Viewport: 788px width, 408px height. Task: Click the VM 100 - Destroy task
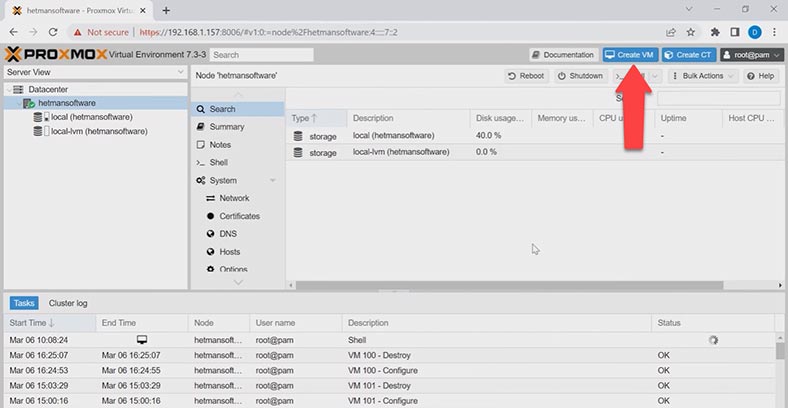click(389, 355)
